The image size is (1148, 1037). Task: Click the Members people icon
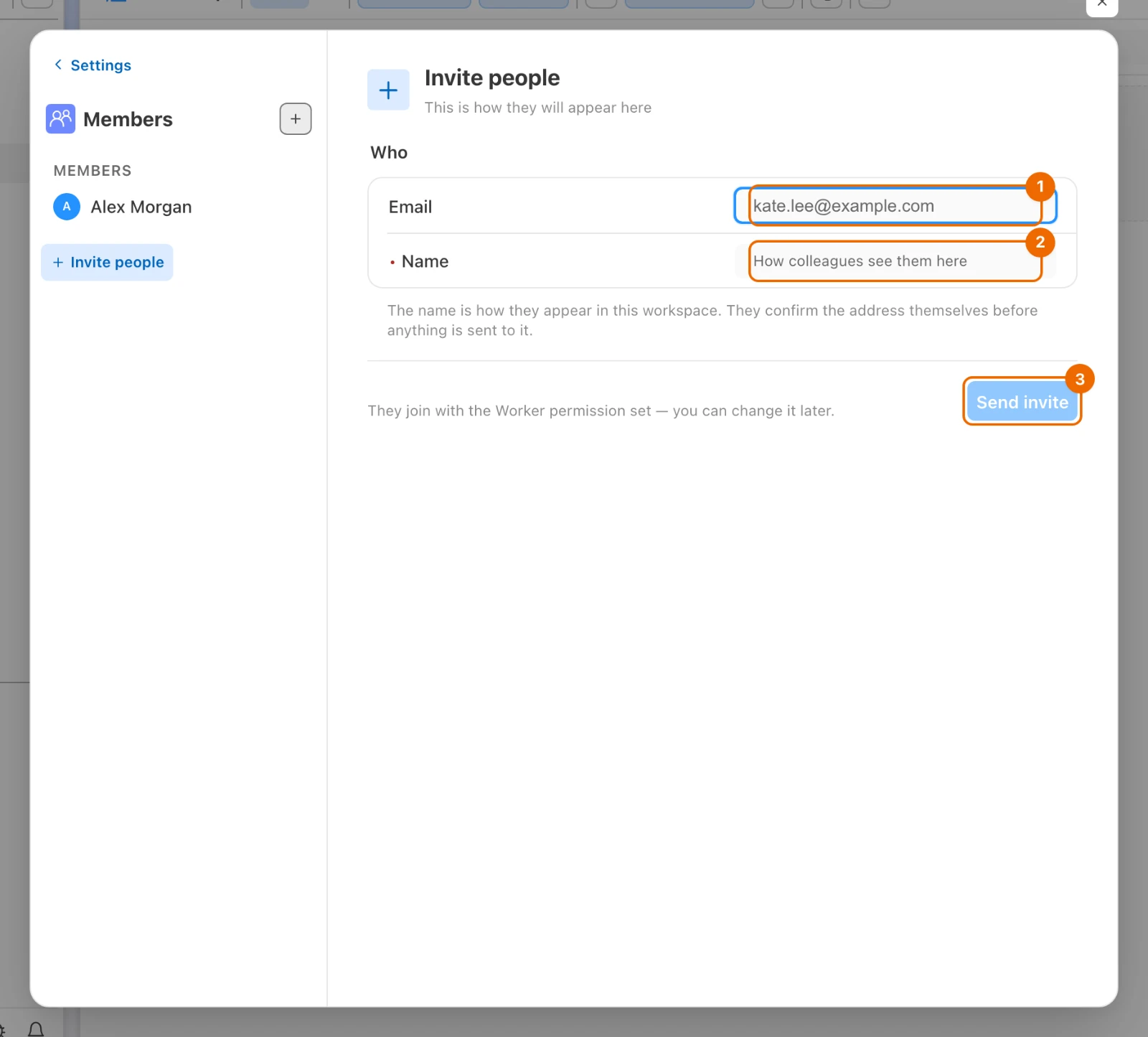click(x=60, y=119)
